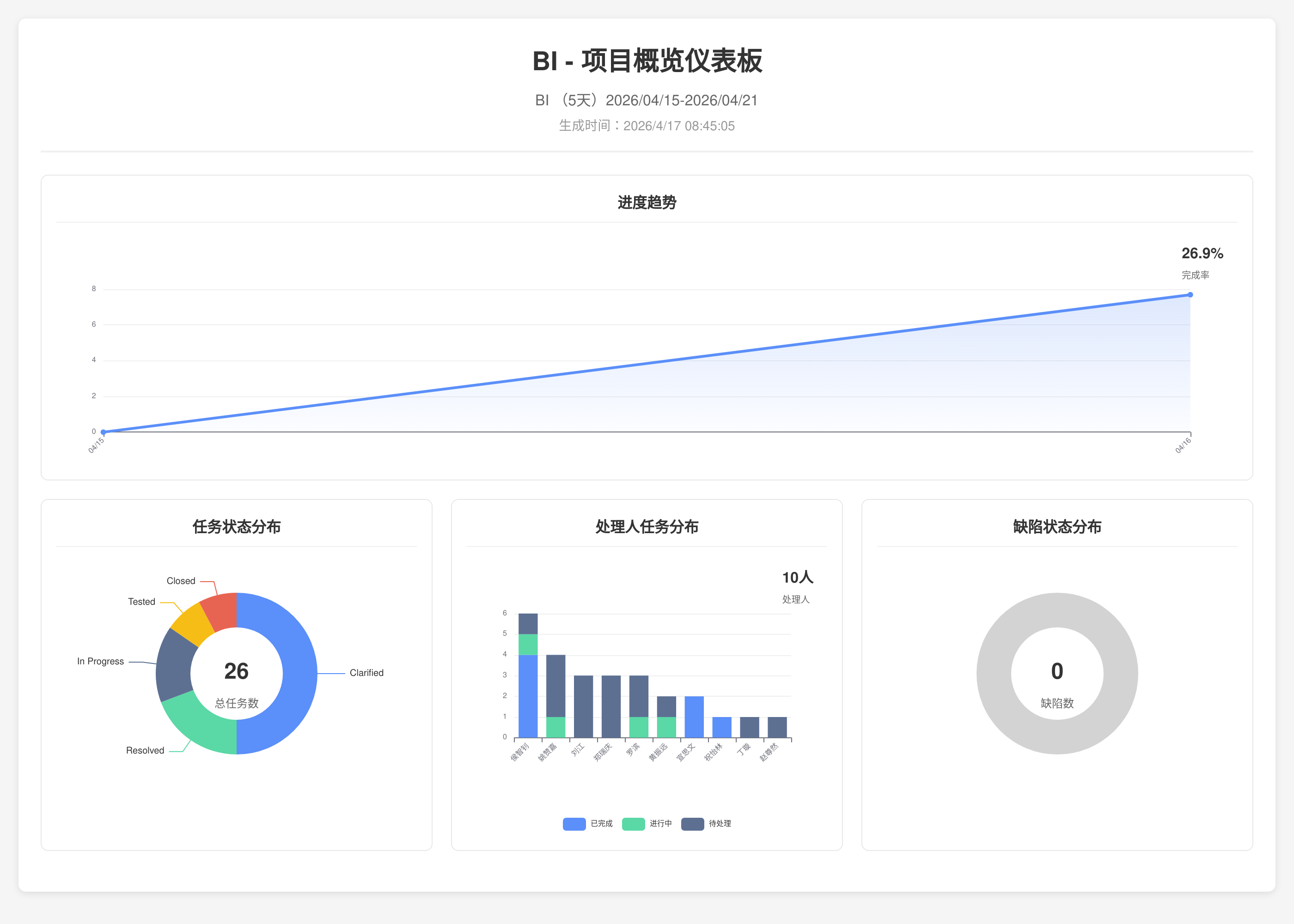Click the In Progress donut slice
Screen dimensions: 1294x924
(174, 666)
